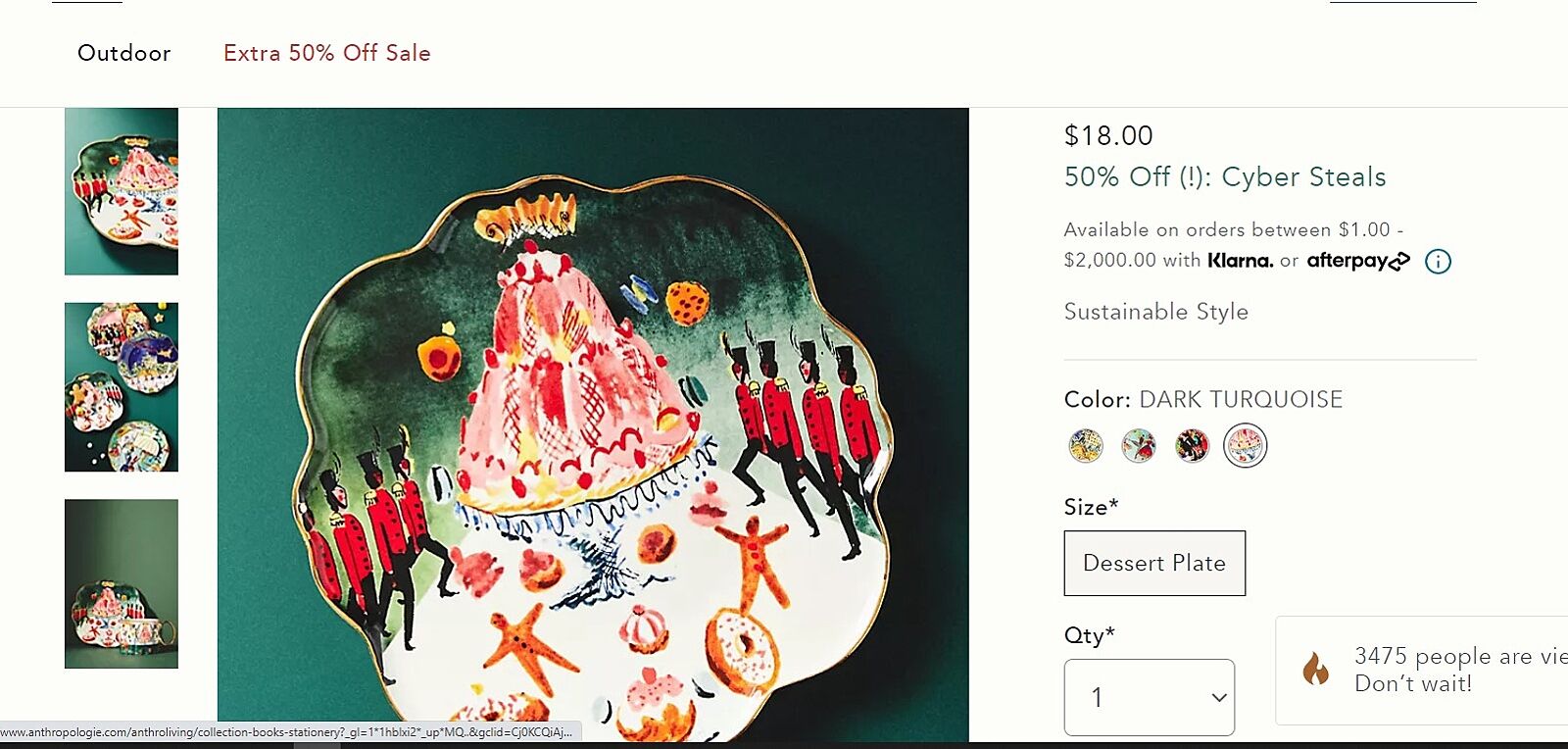Click the Sustainable Style link
The width and height of the screenshot is (1568, 749).
[1156, 312]
